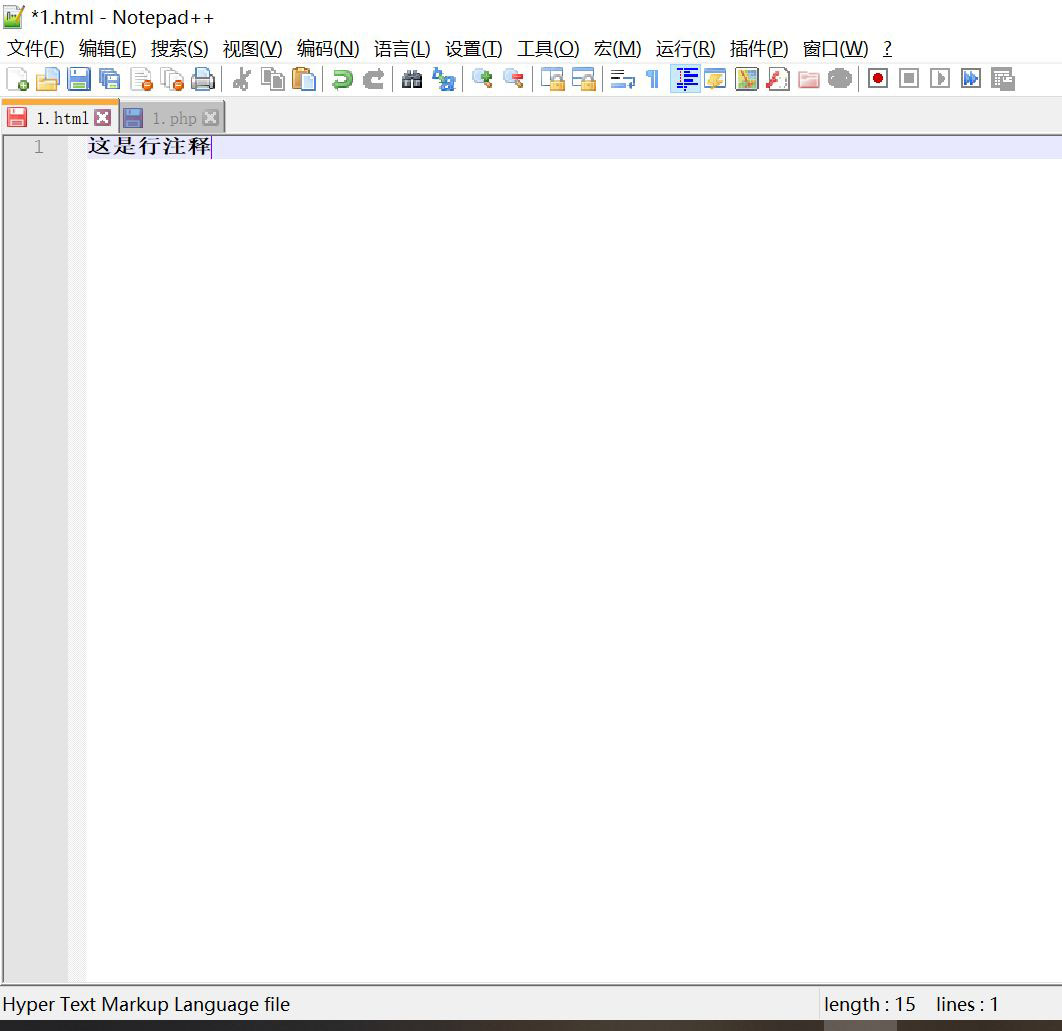Open the 窗口(W) menu
The height and width of the screenshot is (1031, 1062).
coord(835,49)
